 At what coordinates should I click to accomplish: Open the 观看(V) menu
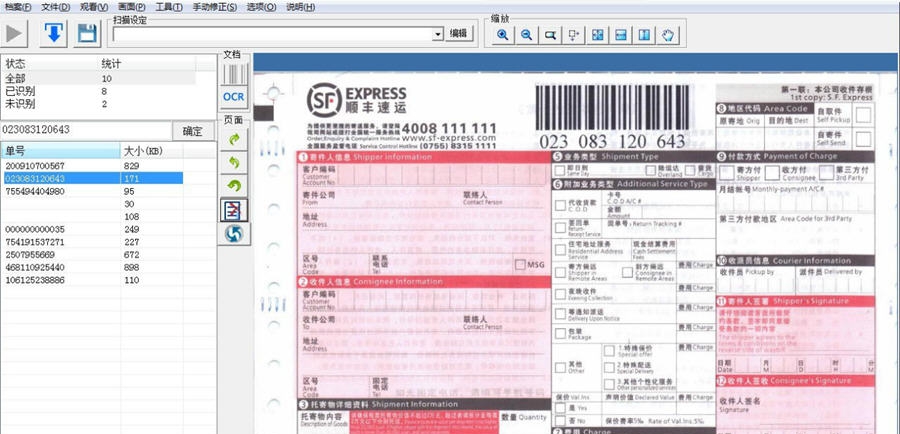[94, 7]
